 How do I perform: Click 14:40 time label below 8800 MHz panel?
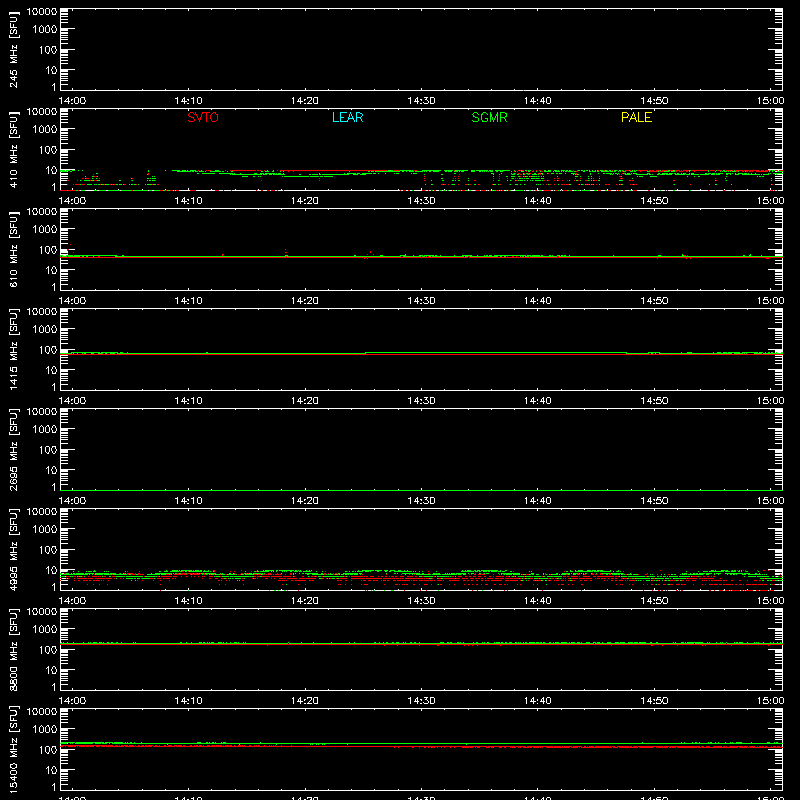pos(538,701)
